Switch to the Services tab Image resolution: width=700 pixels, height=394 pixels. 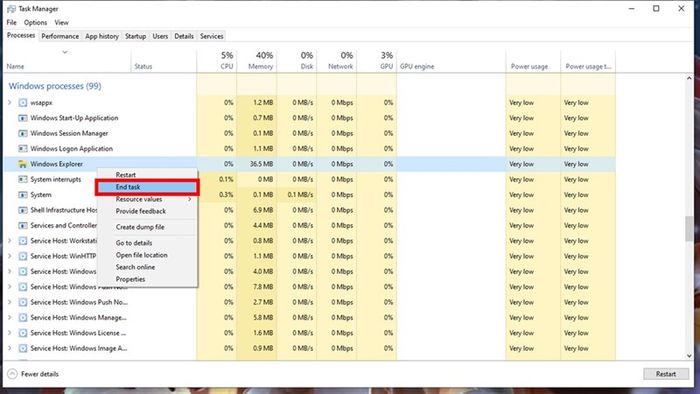[x=212, y=36]
